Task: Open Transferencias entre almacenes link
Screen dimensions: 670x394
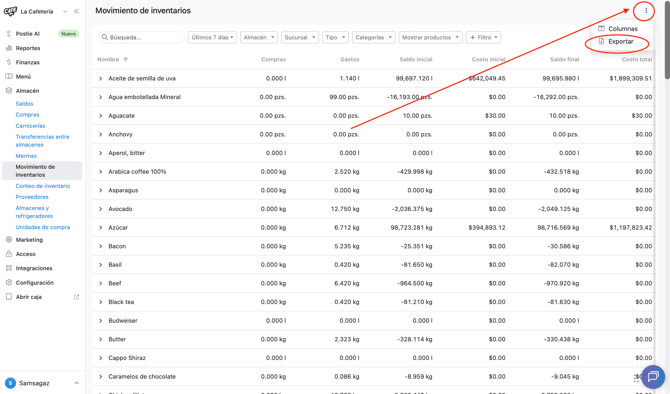Action: 42,141
